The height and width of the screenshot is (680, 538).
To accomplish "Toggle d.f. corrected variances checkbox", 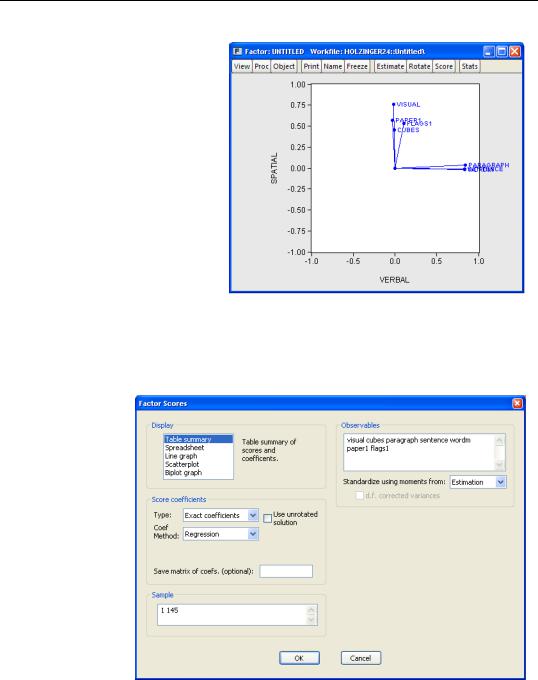I will tap(359, 495).
